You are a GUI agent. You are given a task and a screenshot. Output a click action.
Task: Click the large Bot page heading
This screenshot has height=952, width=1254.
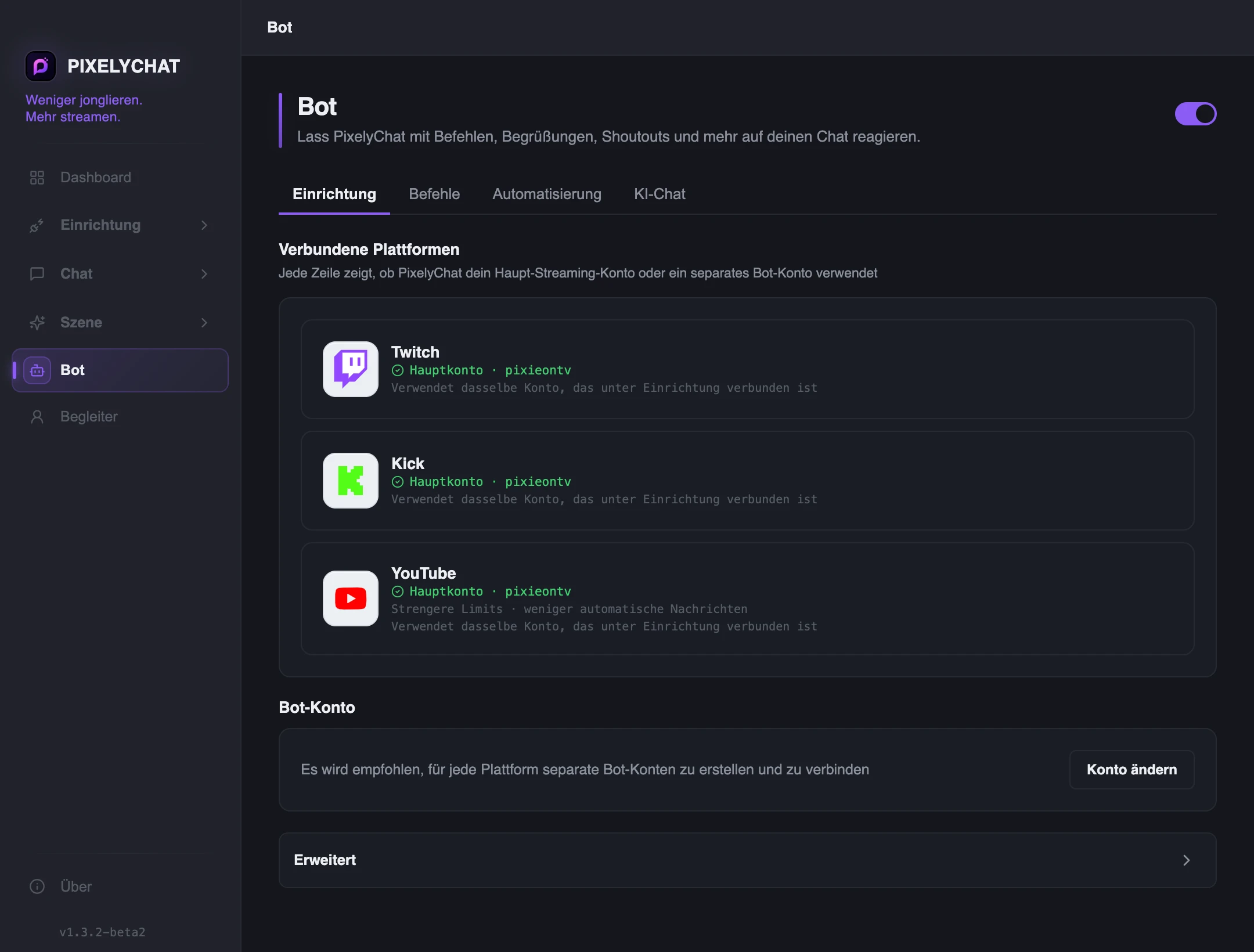coord(317,107)
